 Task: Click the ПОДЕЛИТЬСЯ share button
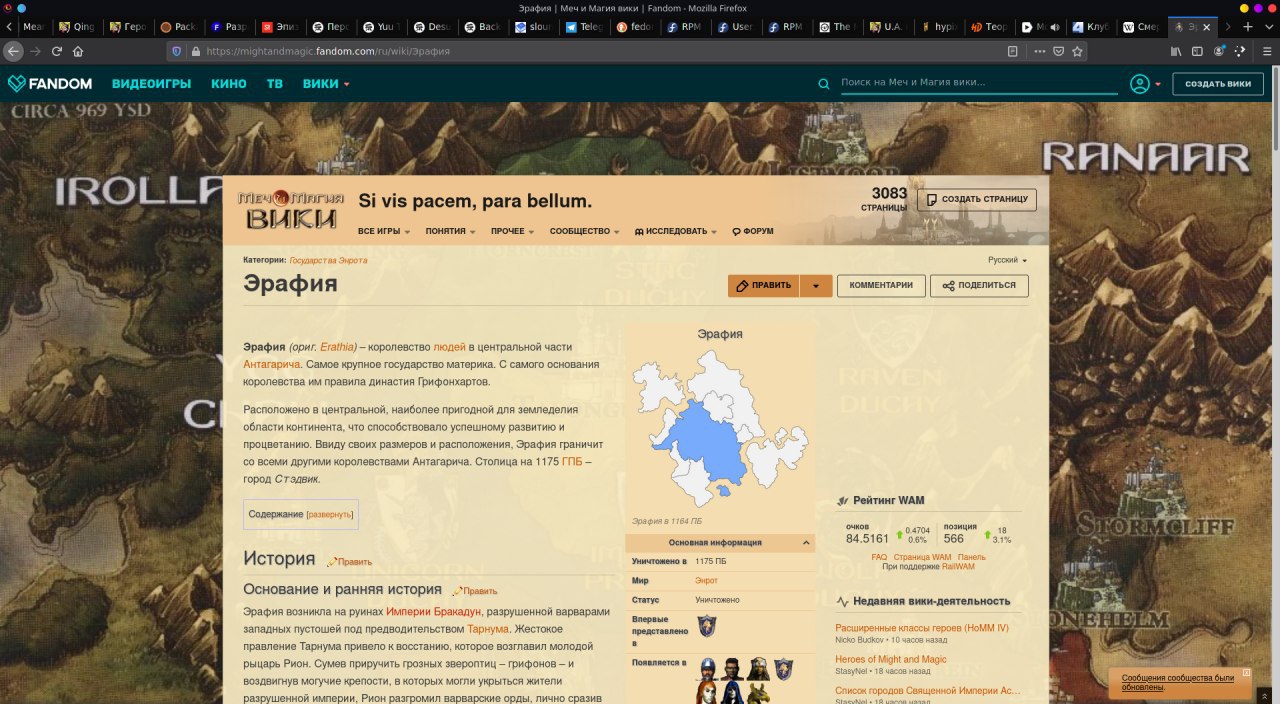coord(979,286)
